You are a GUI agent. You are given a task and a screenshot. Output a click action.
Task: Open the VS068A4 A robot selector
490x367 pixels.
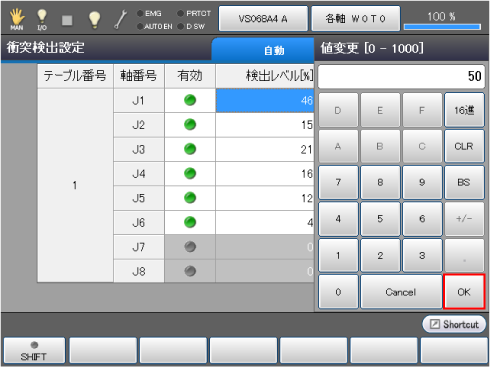[x=263, y=19]
